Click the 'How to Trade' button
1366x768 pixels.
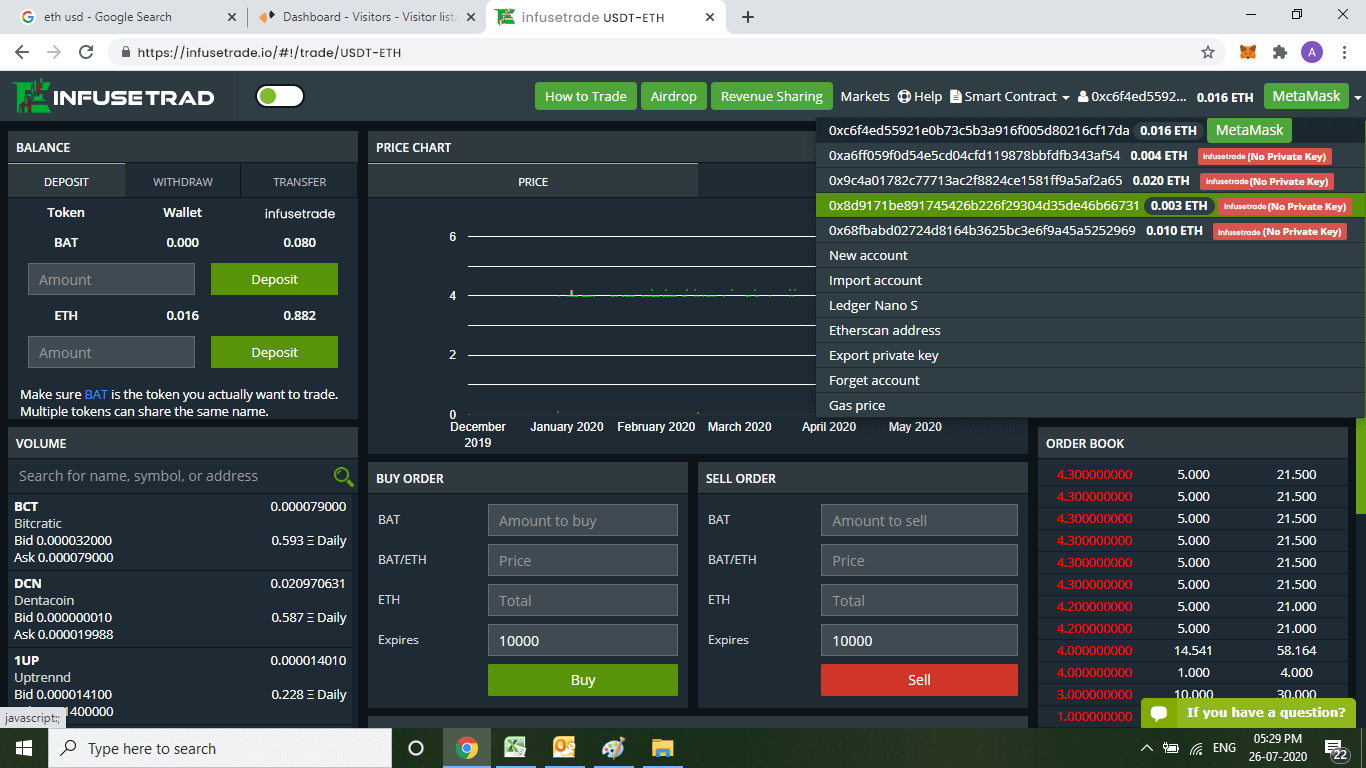tap(586, 96)
